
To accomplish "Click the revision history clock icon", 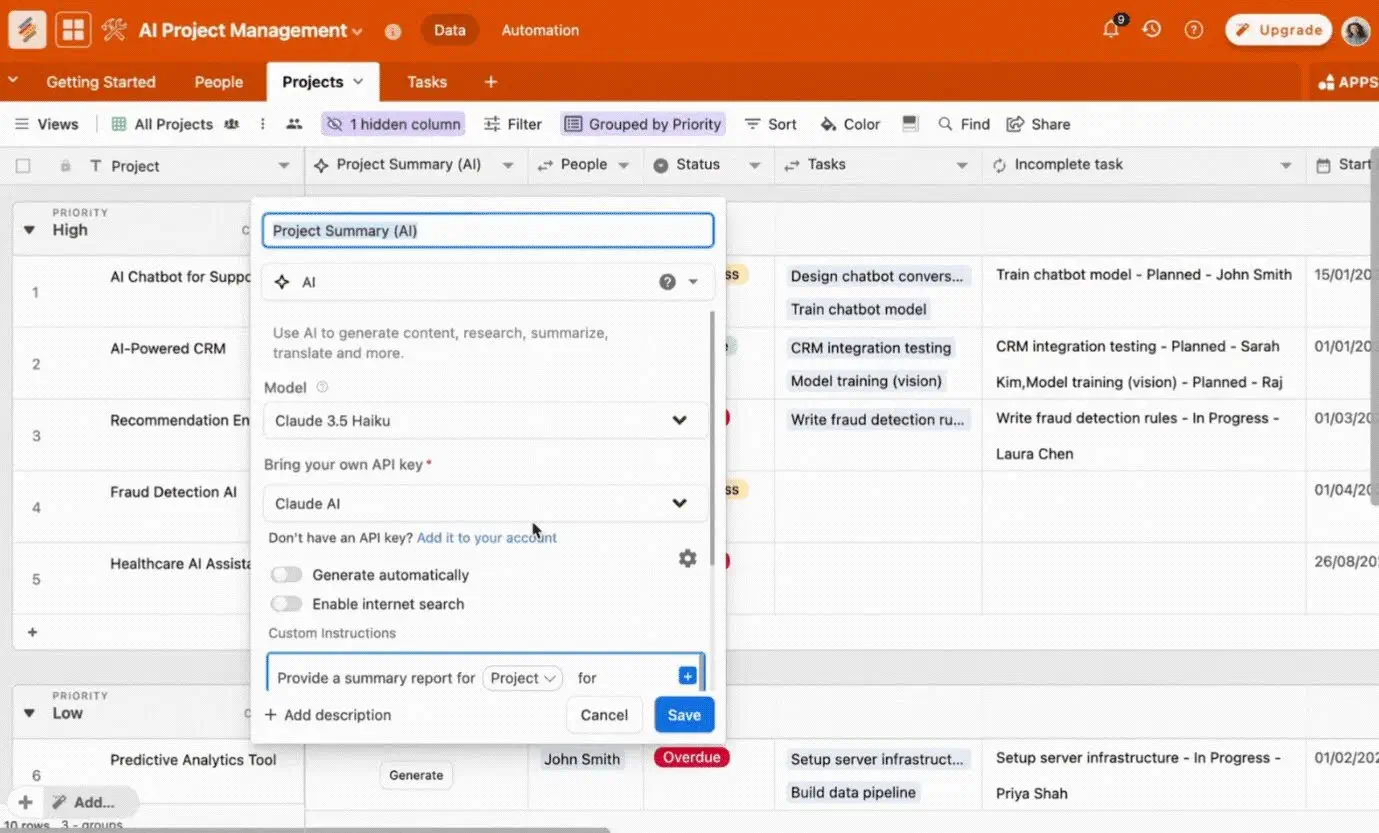I will coord(1151,30).
